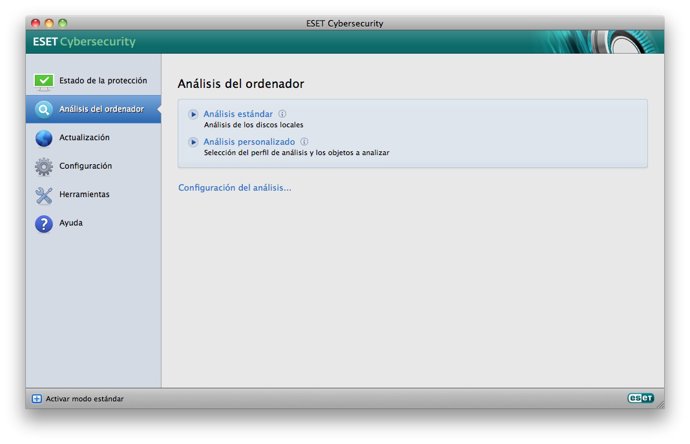Start Análisis estándar scan
The width and height of the screenshot is (690, 444).
click(238, 114)
